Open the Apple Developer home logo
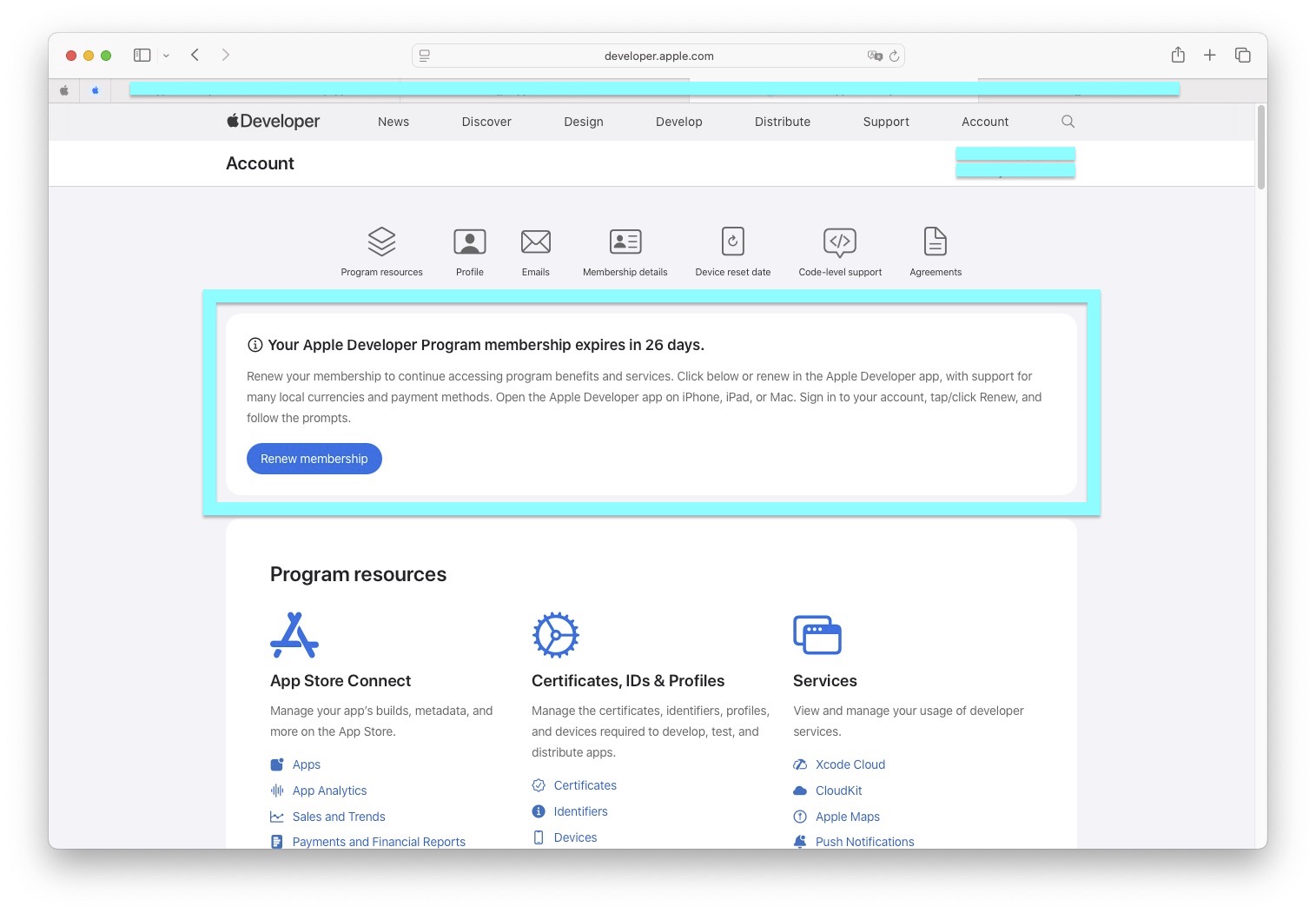The height and width of the screenshot is (913, 1316). pos(274,122)
